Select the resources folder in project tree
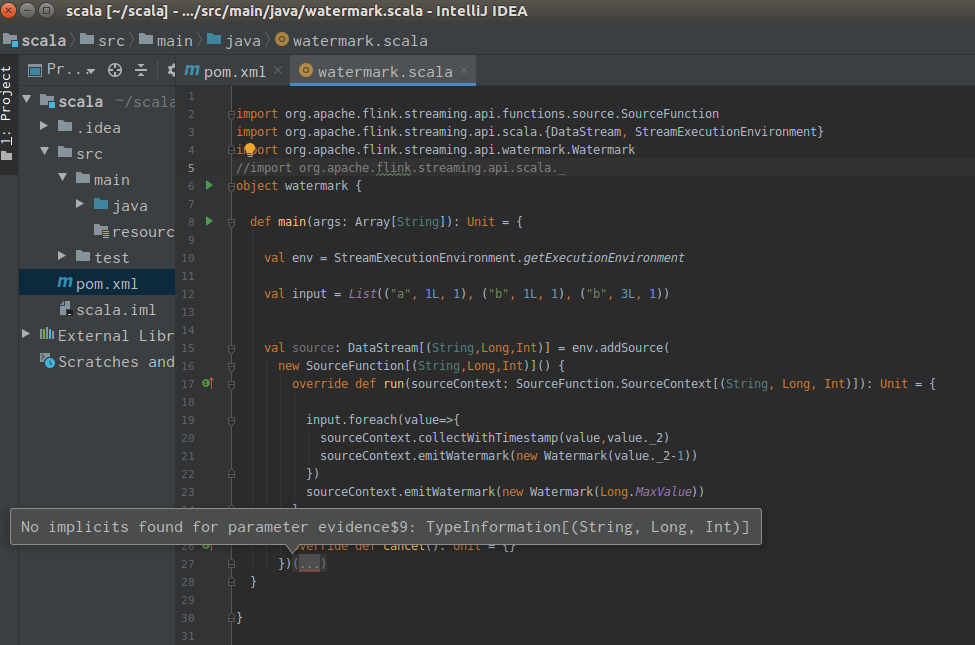The width and height of the screenshot is (975, 645). 134,231
